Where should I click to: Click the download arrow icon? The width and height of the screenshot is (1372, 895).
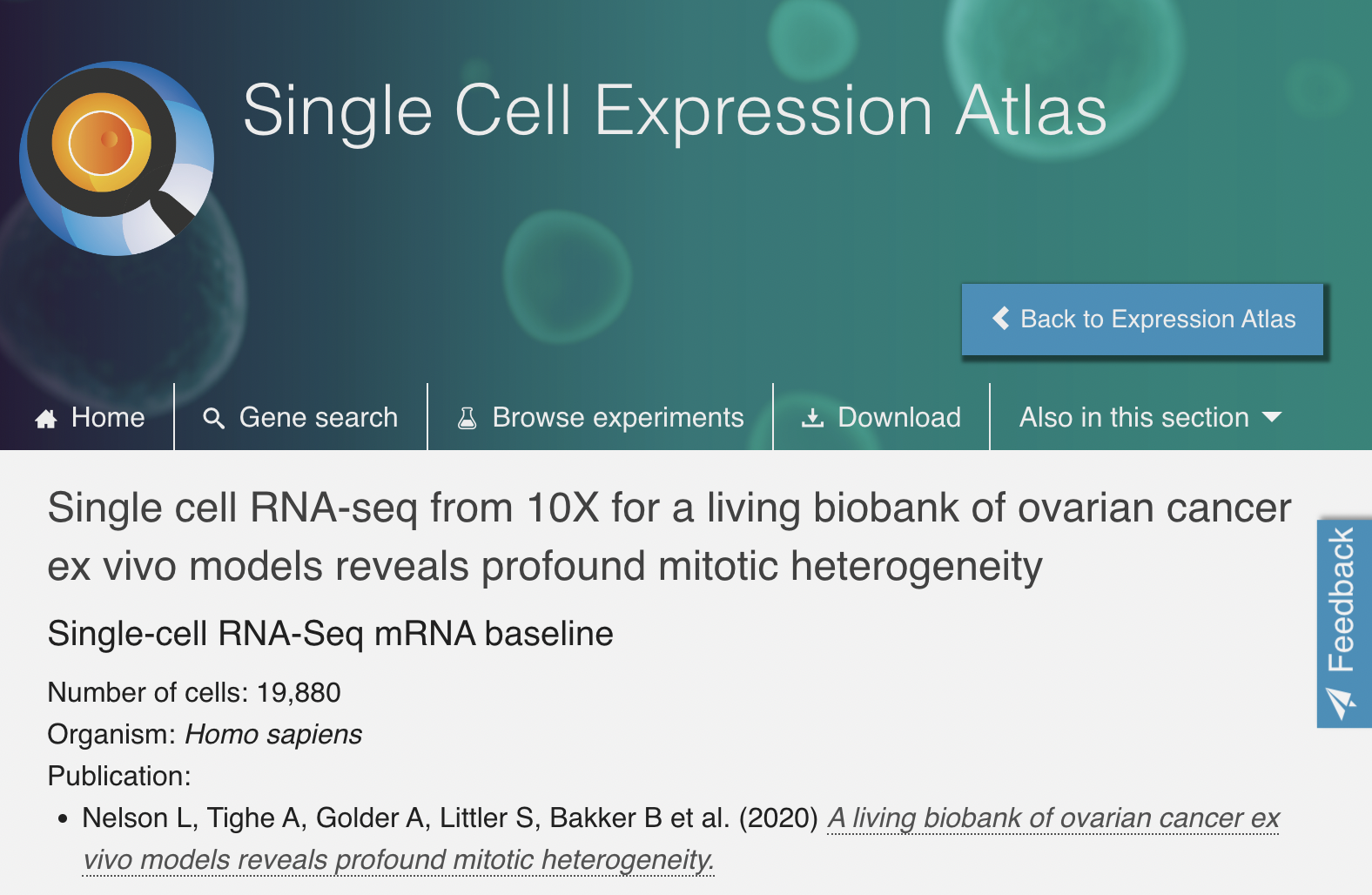coord(812,419)
